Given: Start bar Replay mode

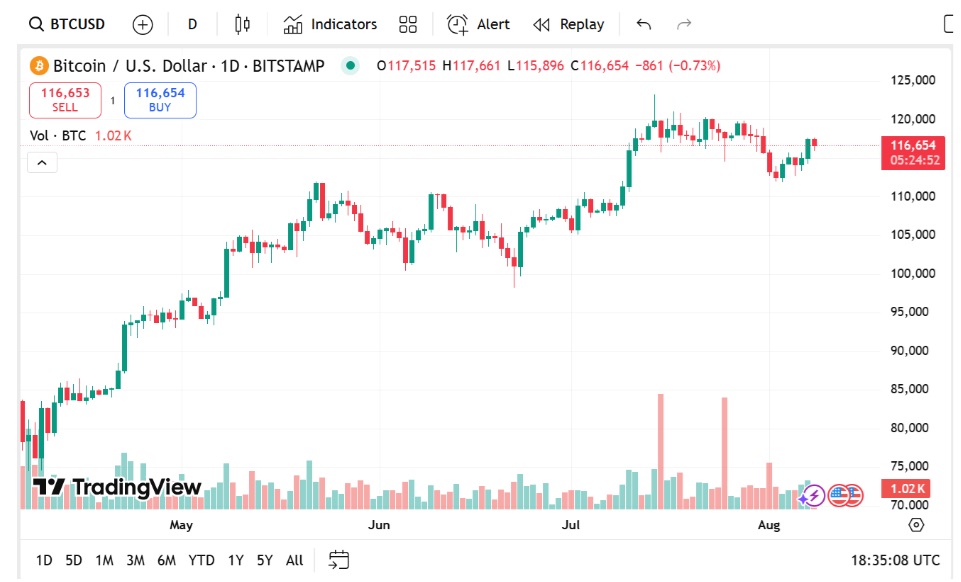Looking at the screenshot, I should point(567,23).
